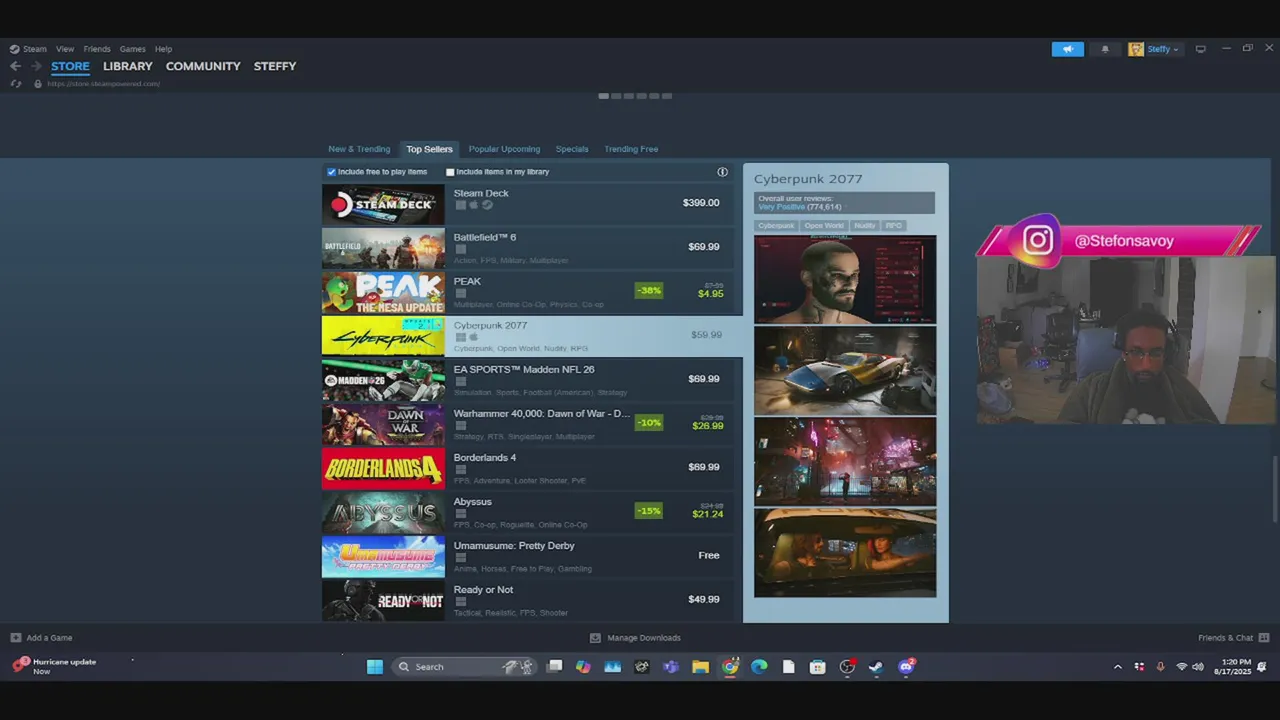Open Microsoft Store on the taskbar

[817, 667]
